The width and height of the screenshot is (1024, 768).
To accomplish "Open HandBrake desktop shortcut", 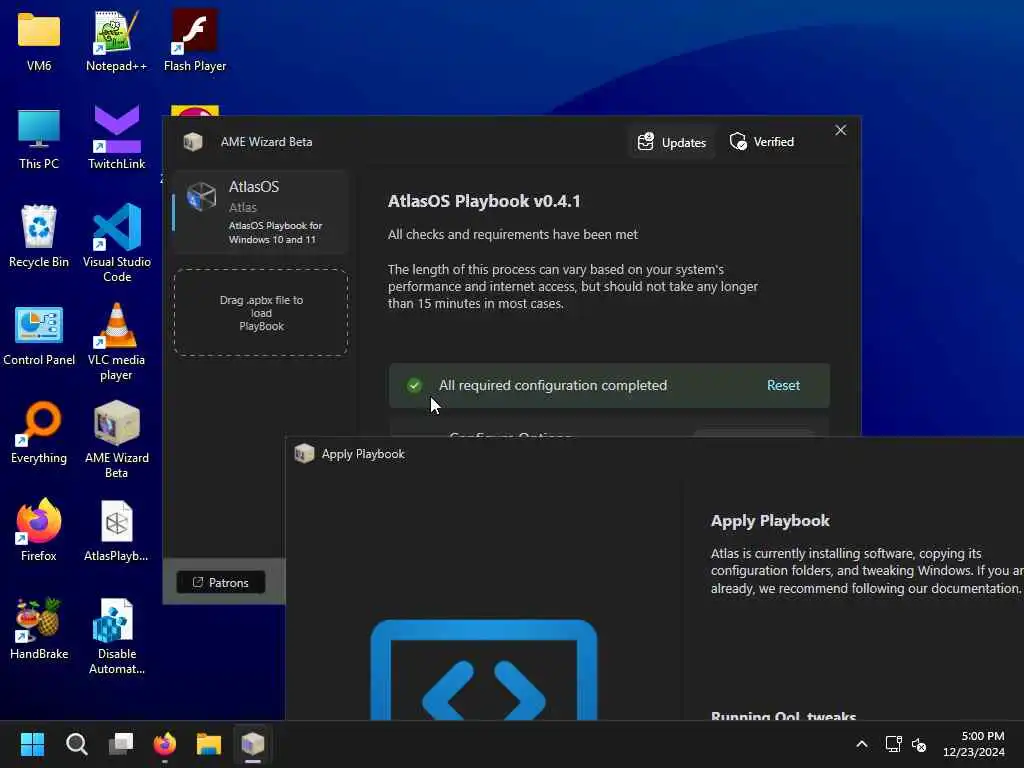I will coord(39,629).
